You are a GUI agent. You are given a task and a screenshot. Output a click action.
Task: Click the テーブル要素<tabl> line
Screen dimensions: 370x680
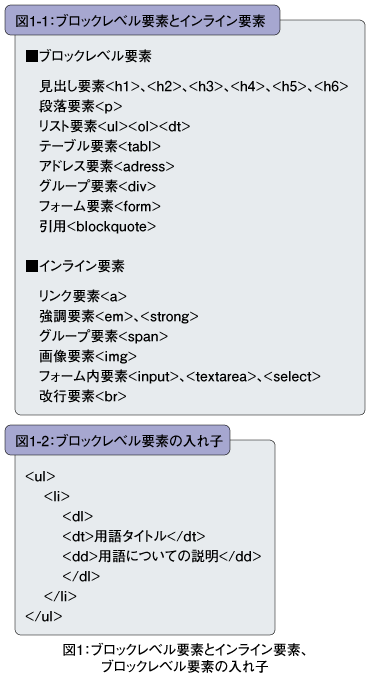pos(100,147)
